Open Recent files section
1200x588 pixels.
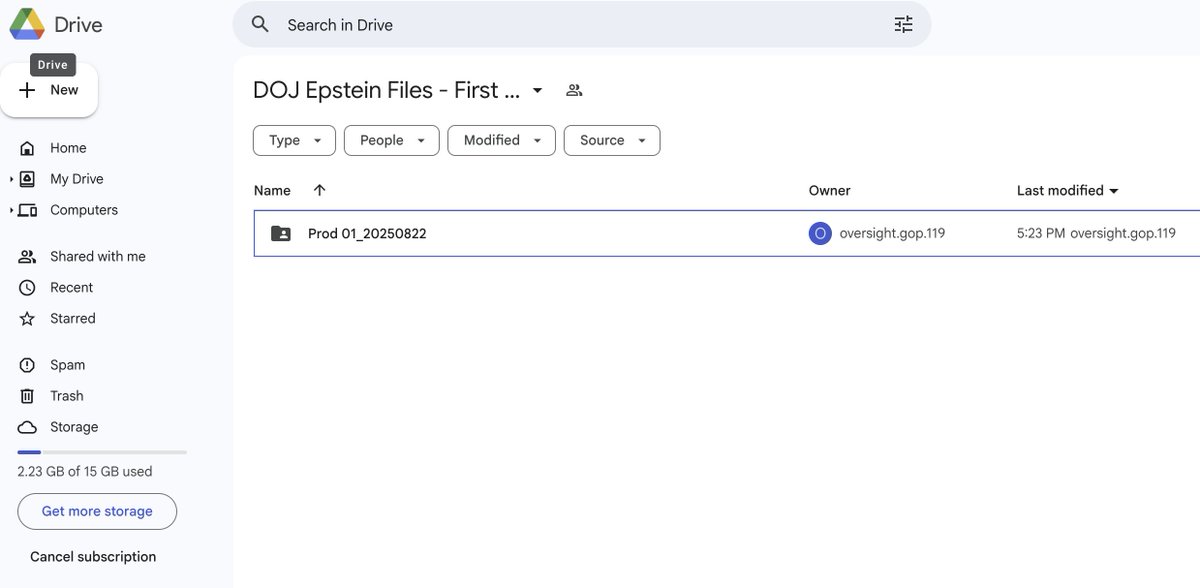71,288
